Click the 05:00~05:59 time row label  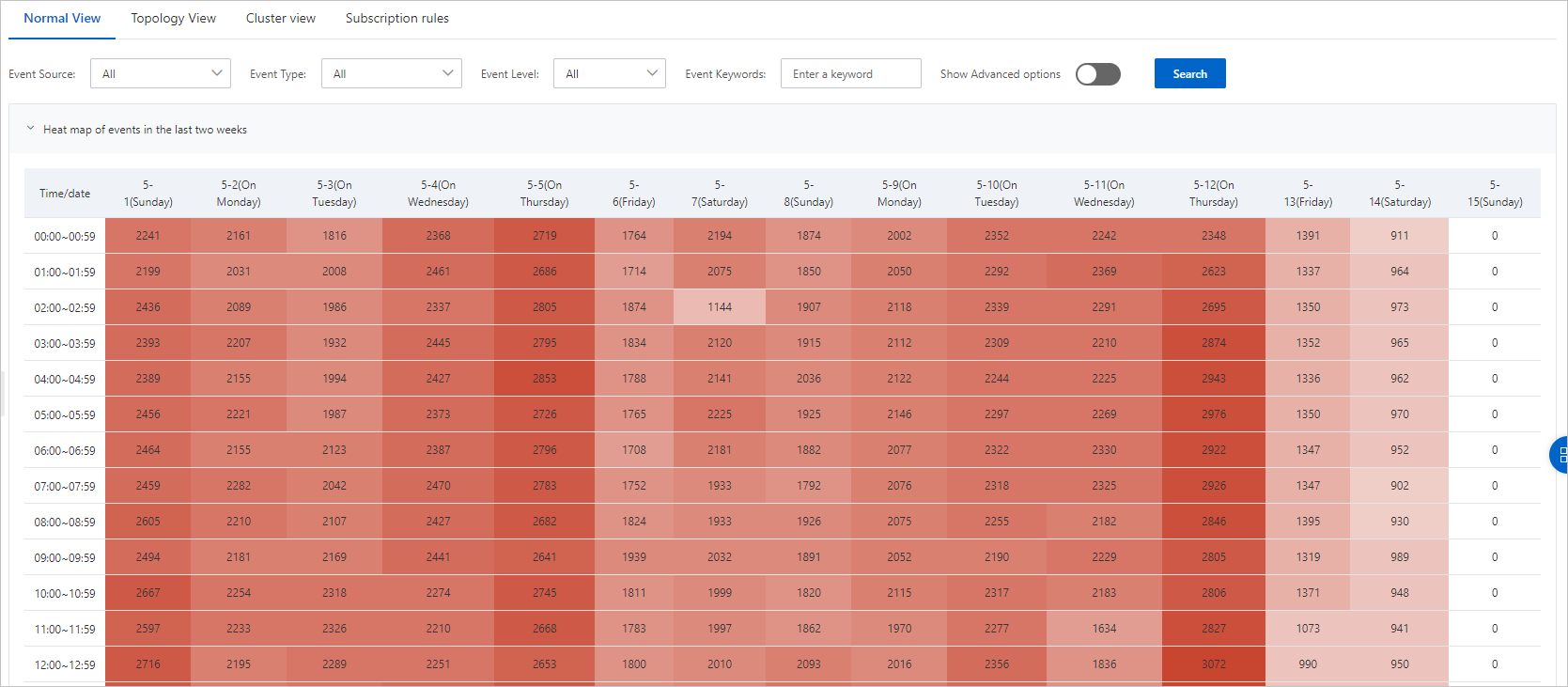pos(65,414)
